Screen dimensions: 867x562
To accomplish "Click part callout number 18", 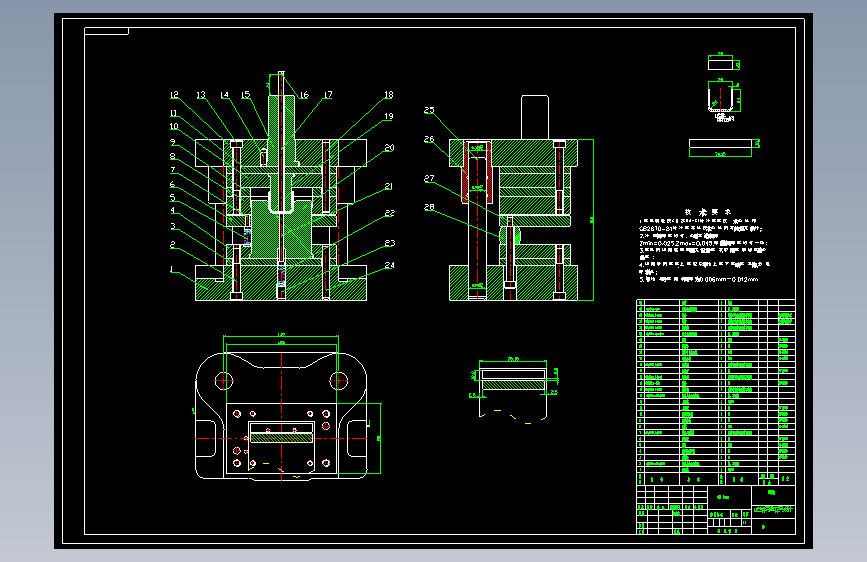I will click(389, 95).
